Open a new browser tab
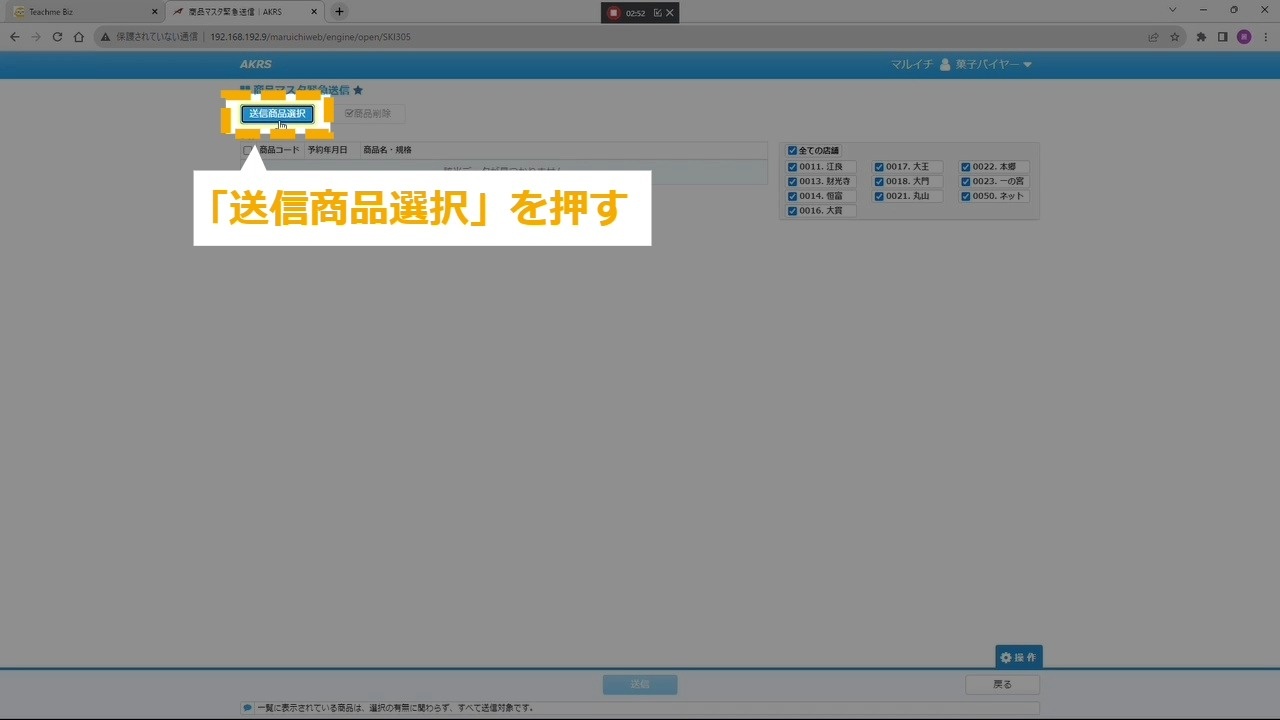Image resolution: width=1280 pixels, height=720 pixels. click(339, 12)
